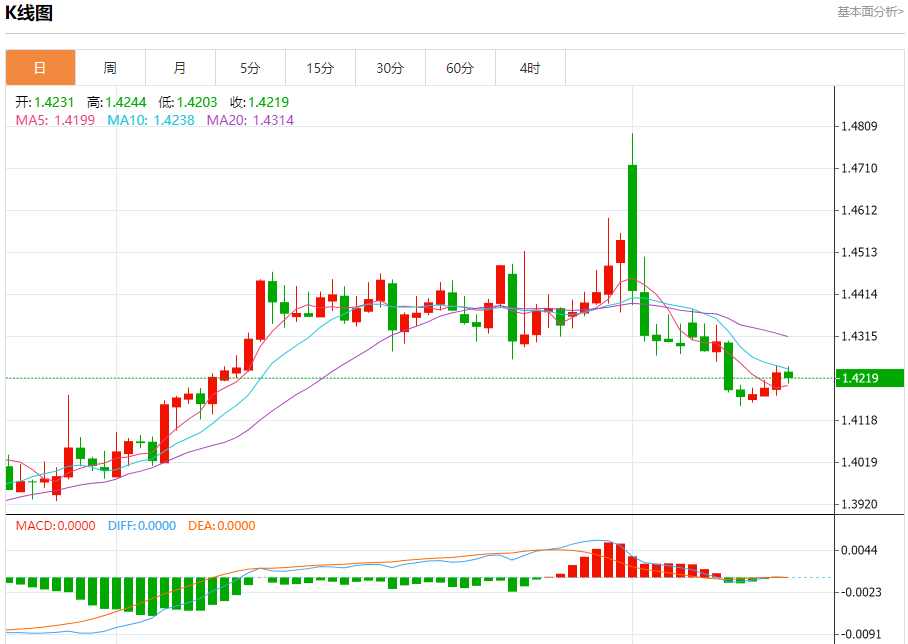The height and width of the screenshot is (644, 908).
Task: Switch to the 4时 interval tab
Action: (x=530, y=68)
